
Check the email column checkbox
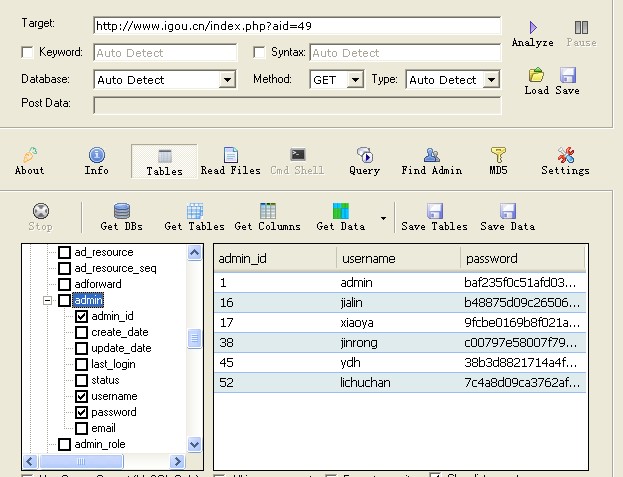pyautogui.click(x=81, y=428)
